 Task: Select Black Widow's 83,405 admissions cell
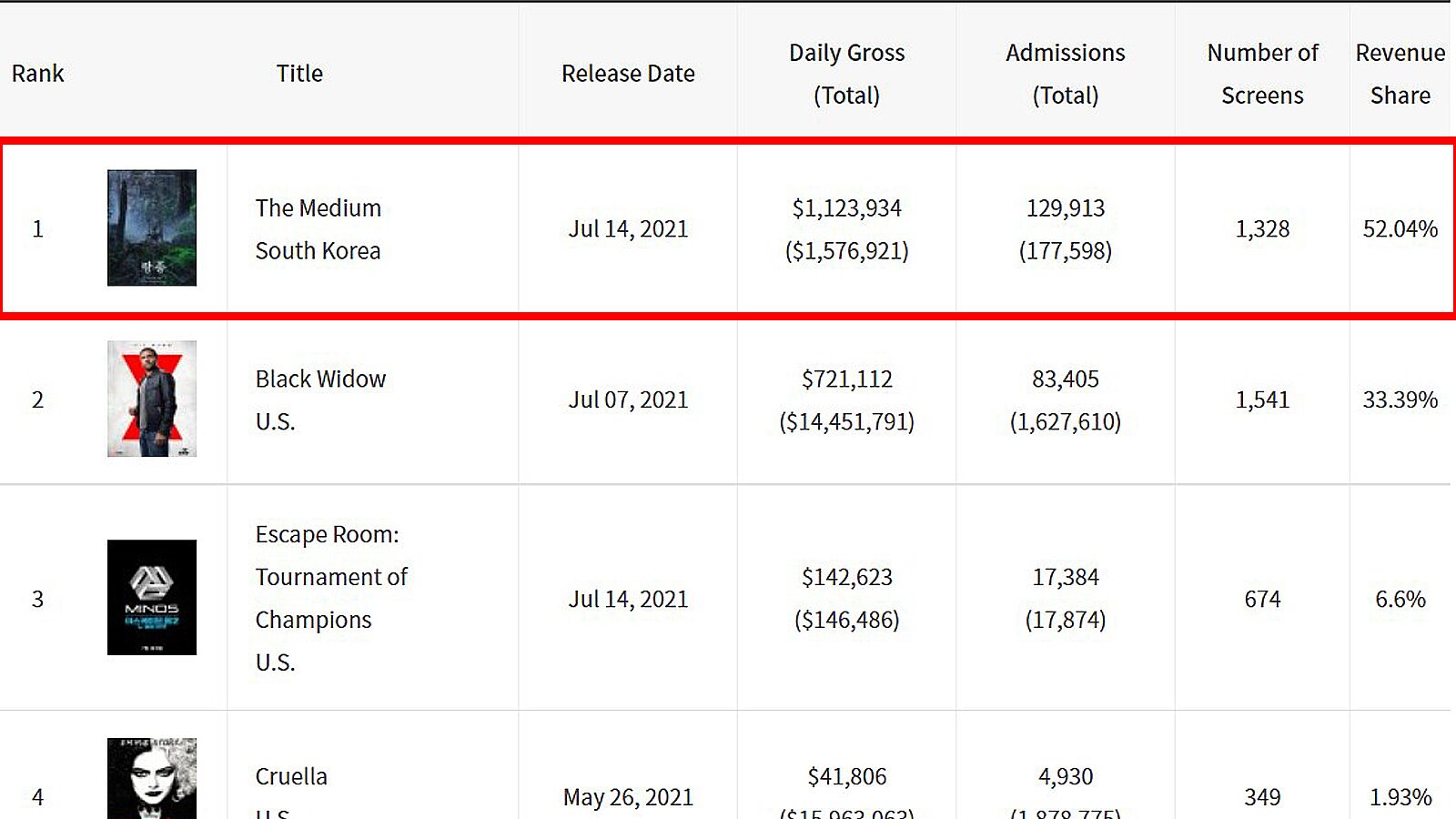pyautogui.click(x=1065, y=379)
